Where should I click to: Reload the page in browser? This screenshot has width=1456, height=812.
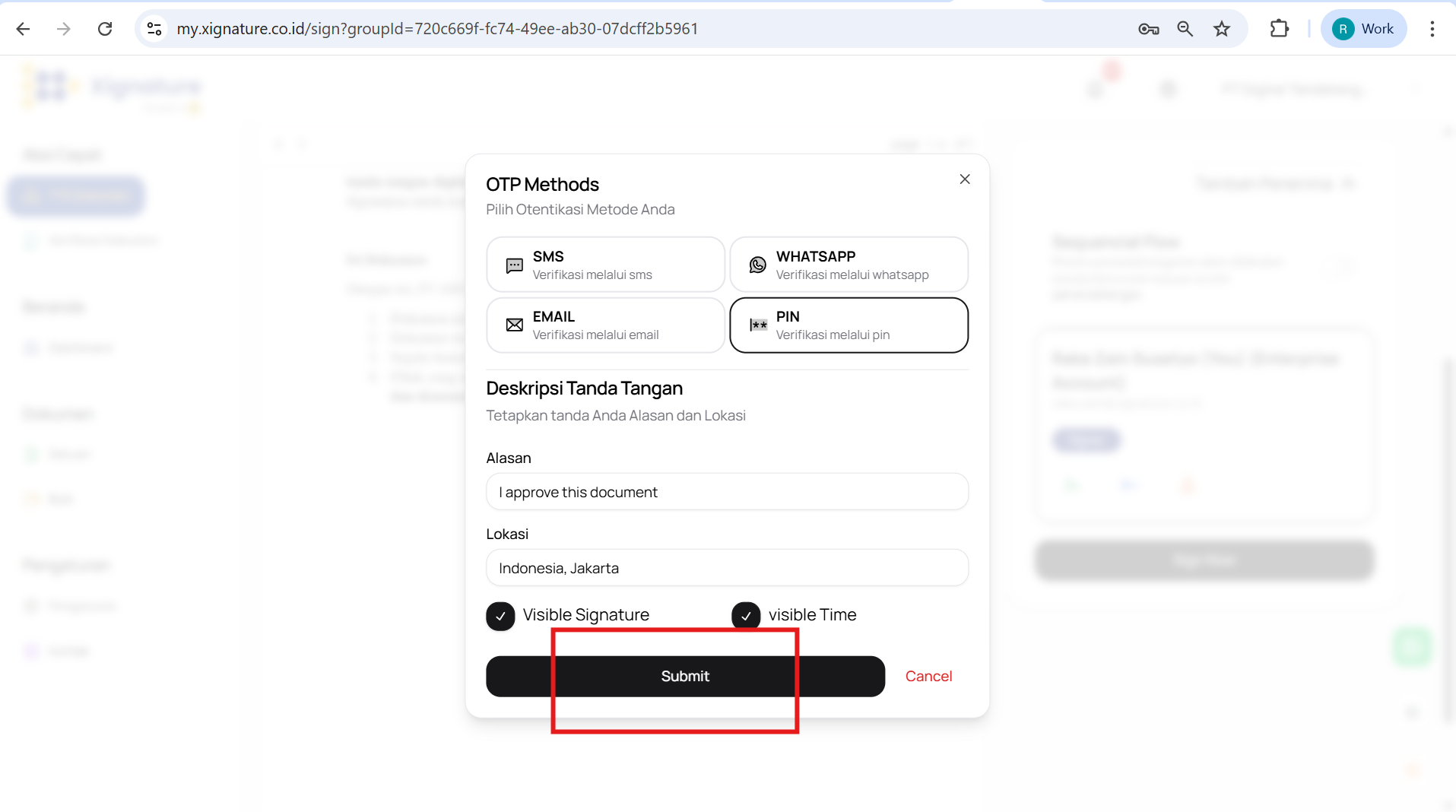click(x=105, y=29)
